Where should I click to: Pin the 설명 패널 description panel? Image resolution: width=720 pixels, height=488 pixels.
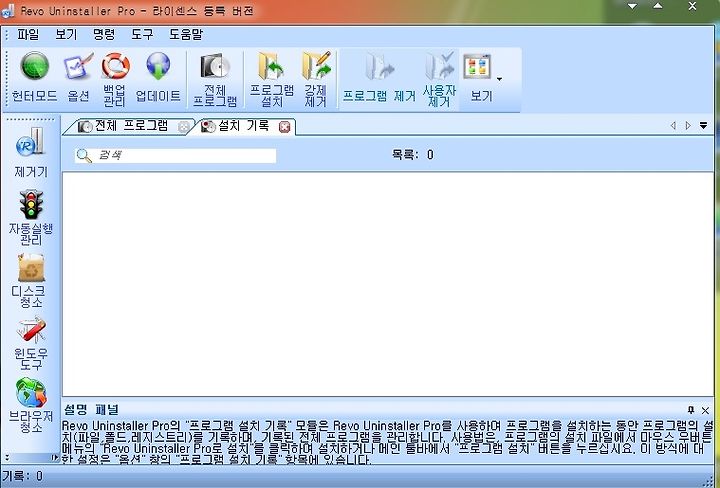(691, 410)
